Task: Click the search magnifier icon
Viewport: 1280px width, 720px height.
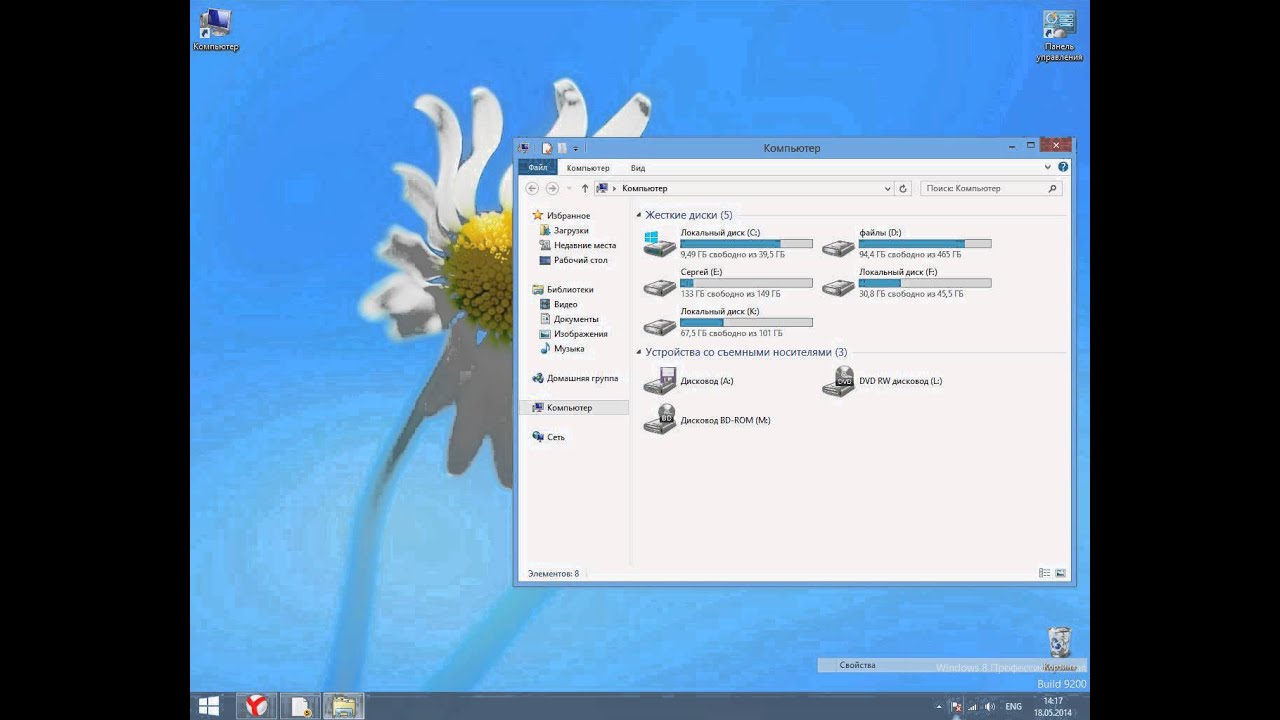Action: click(x=1052, y=188)
